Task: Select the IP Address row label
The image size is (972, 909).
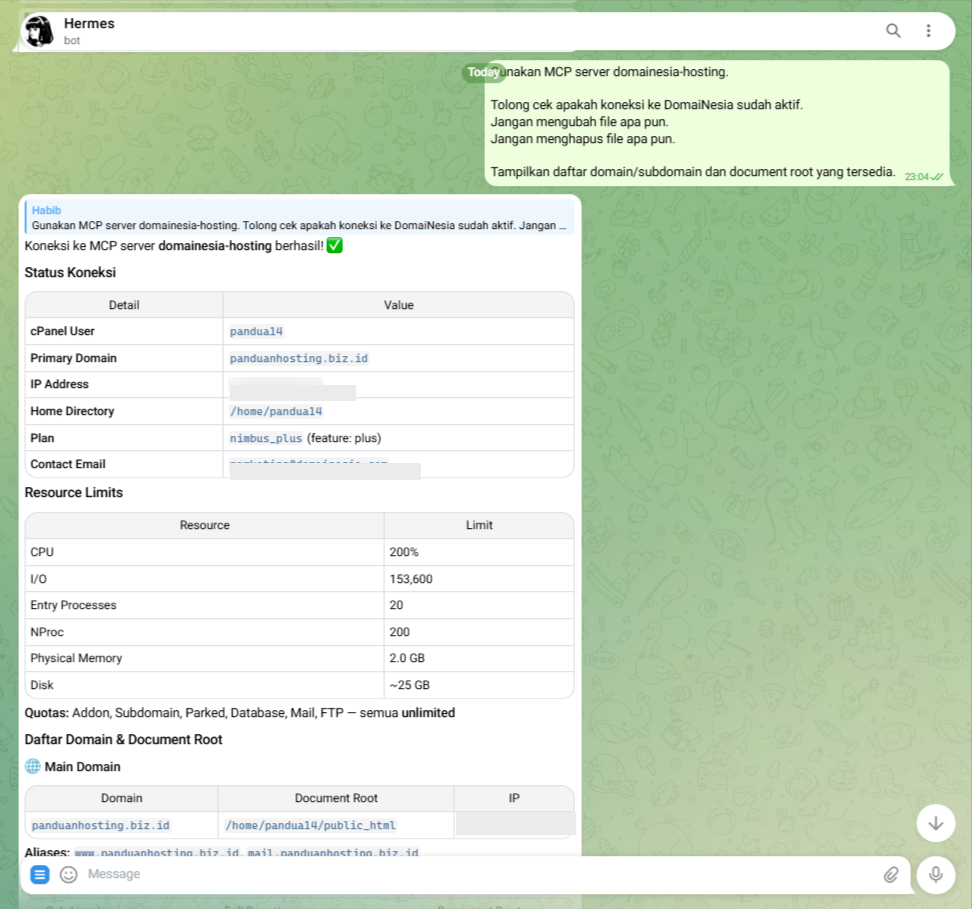Action: click(60, 384)
